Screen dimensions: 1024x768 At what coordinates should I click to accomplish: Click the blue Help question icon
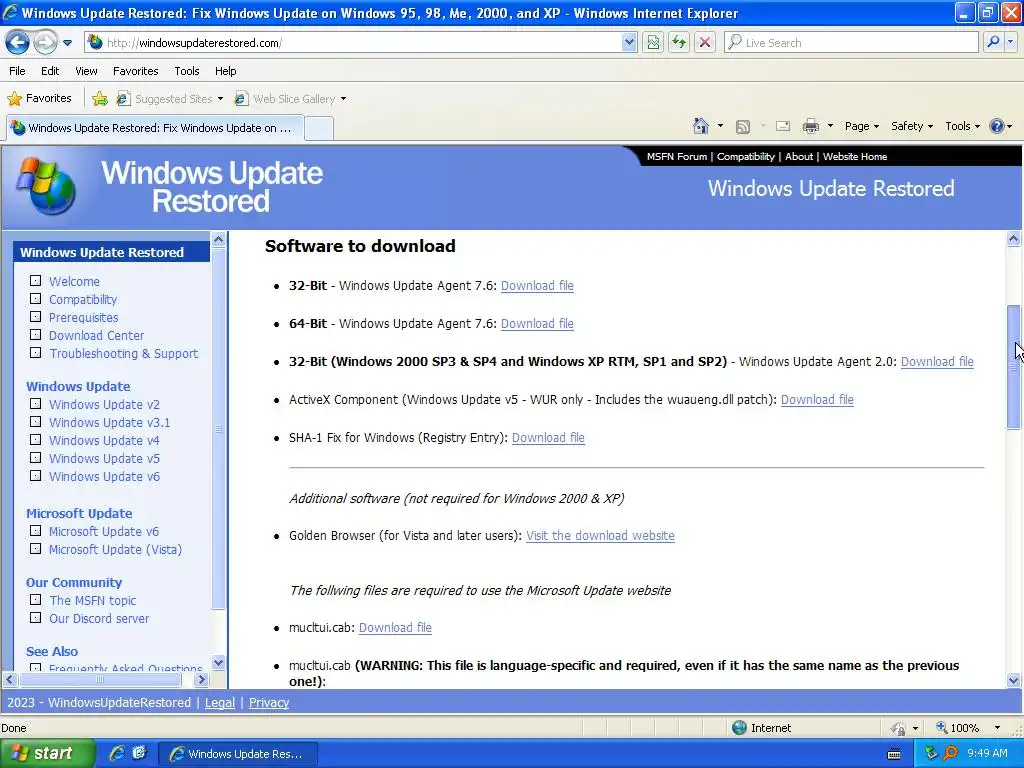997,126
